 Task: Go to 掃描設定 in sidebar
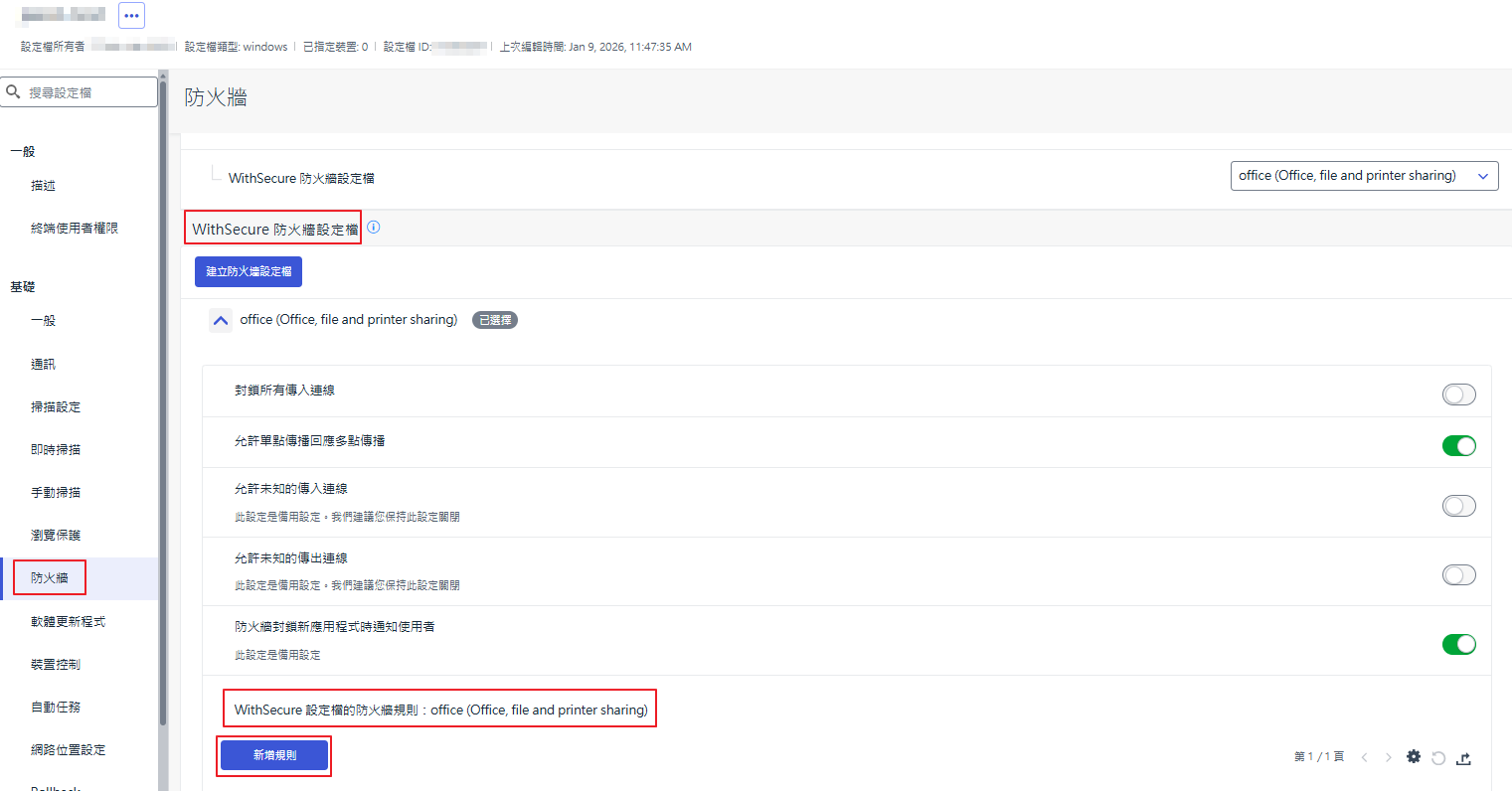[x=56, y=407]
